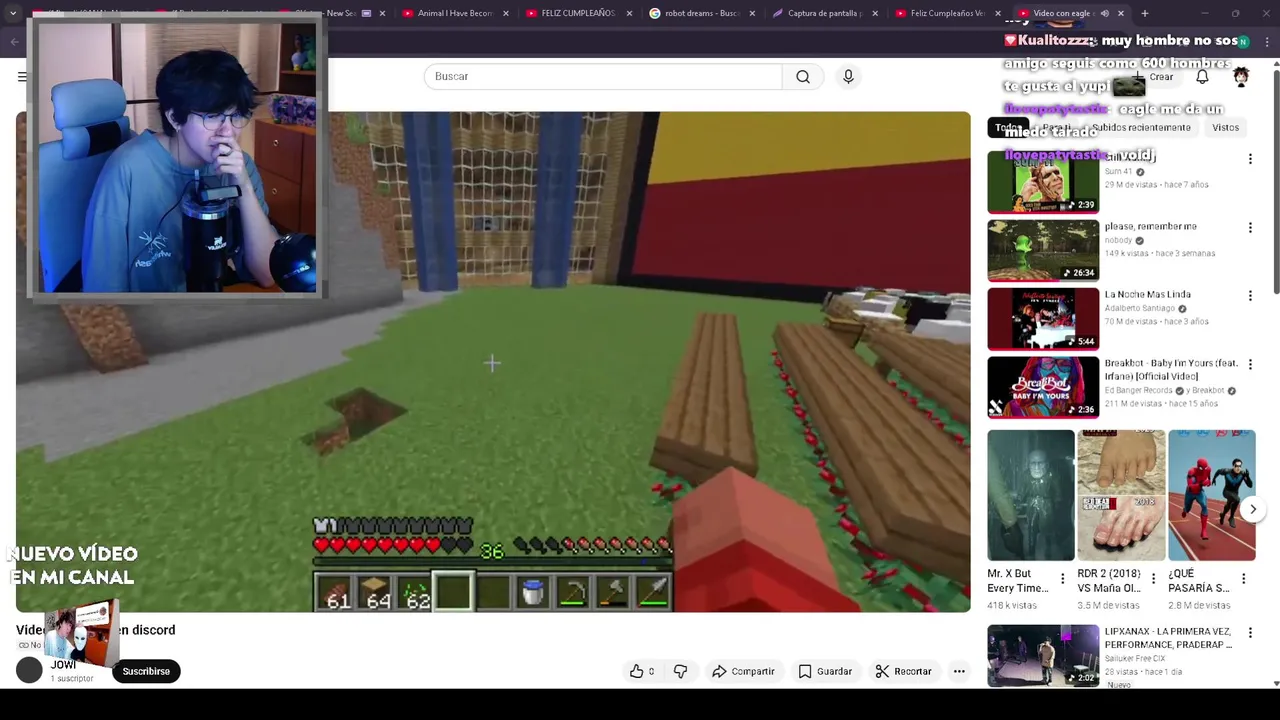Open Breakbot Baby I'm Yours thumbnail
This screenshot has height=720, width=1280.
[1043, 387]
